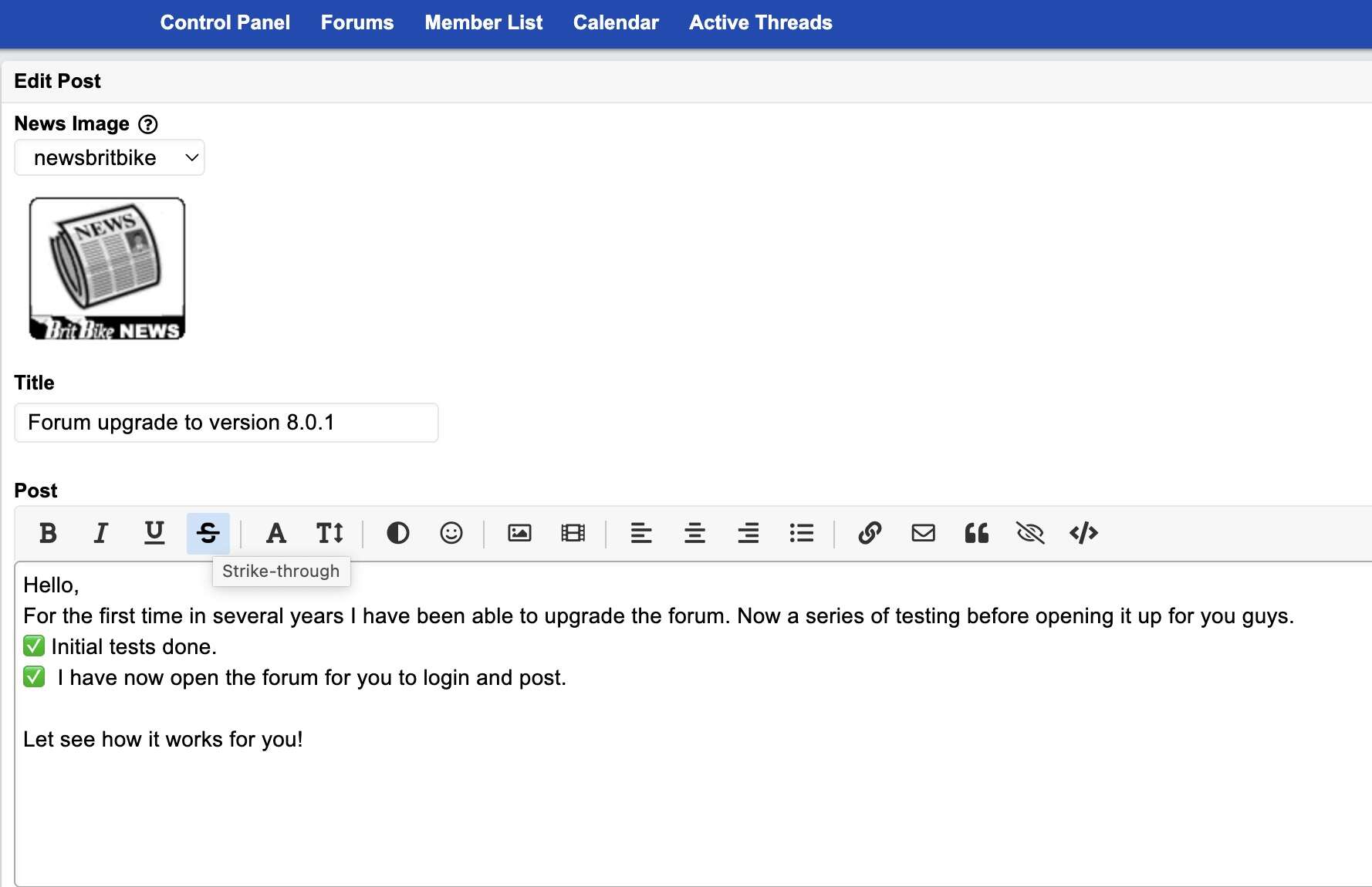Viewport: 1372px width, 887px height.
Task: Click the Title input field
Action: click(226, 423)
